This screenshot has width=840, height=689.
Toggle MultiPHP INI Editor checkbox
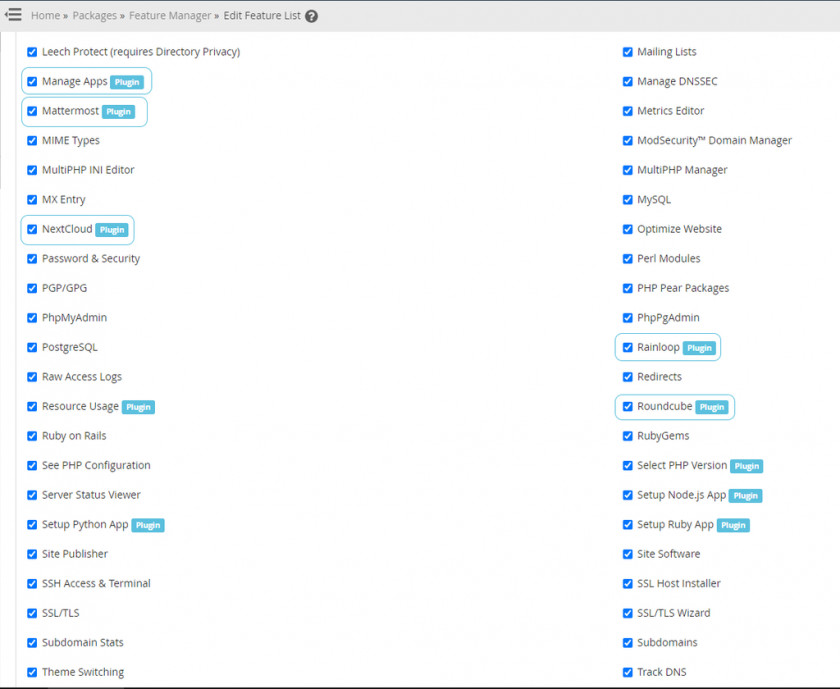pyautogui.click(x=32, y=170)
